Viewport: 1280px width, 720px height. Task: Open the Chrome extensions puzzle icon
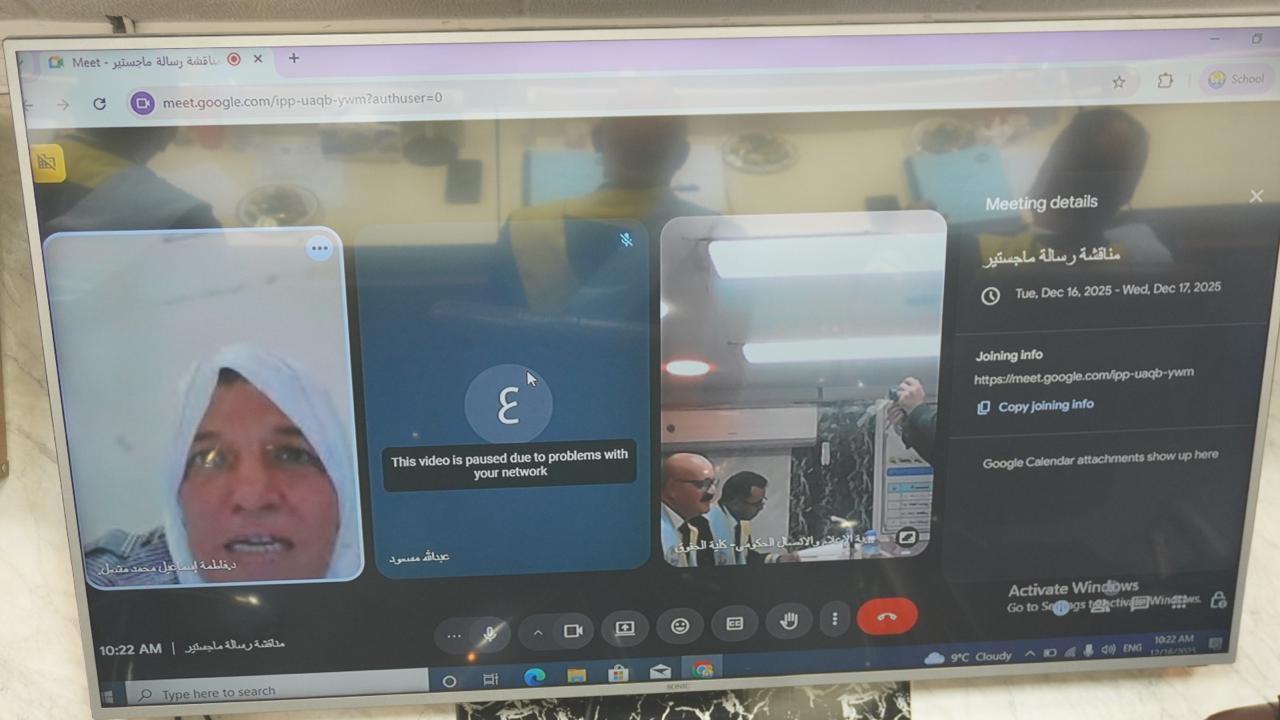coord(1165,81)
